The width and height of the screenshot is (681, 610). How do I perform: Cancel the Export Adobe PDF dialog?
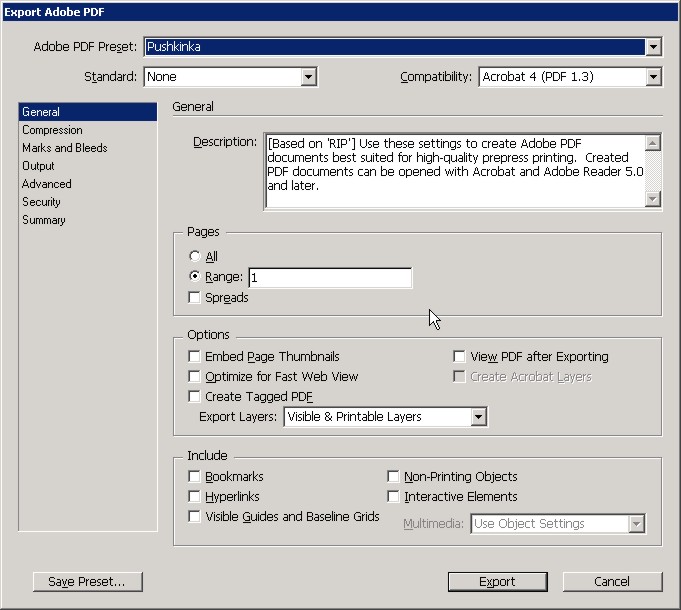tap(612, 582)
